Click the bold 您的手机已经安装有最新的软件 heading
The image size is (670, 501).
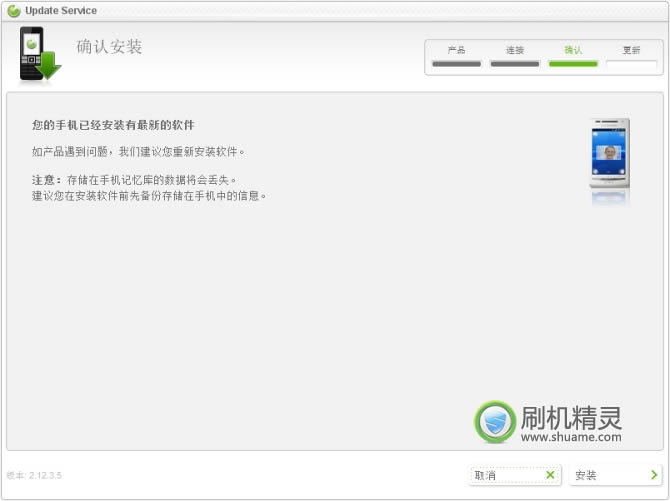(x=113, y=126)
